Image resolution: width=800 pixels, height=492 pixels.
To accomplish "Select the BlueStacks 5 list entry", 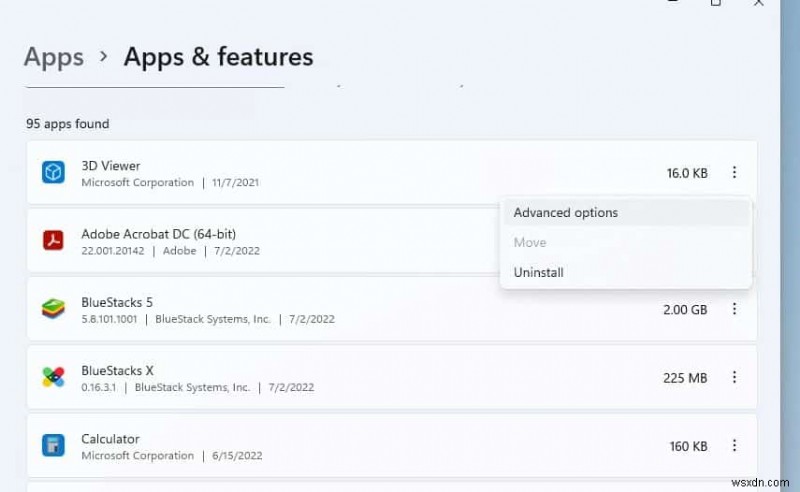I will point(117,302).
